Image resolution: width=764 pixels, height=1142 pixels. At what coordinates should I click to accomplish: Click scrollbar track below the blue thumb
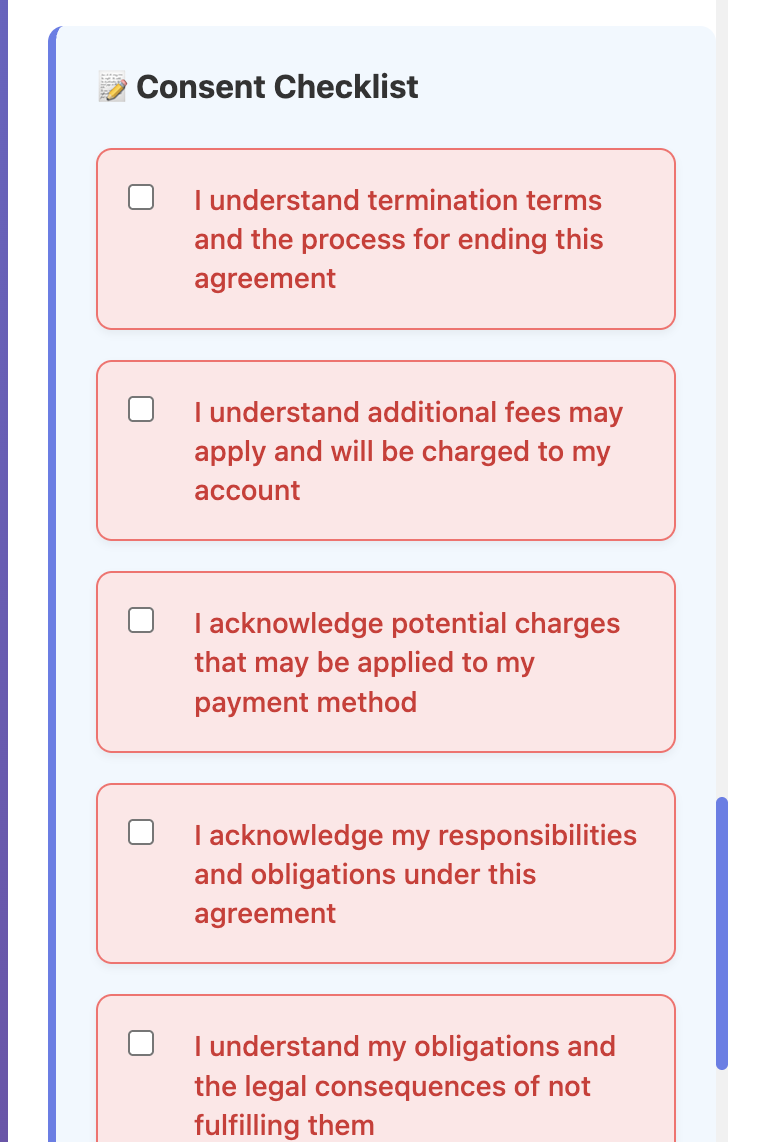(x=722, y=1105)
